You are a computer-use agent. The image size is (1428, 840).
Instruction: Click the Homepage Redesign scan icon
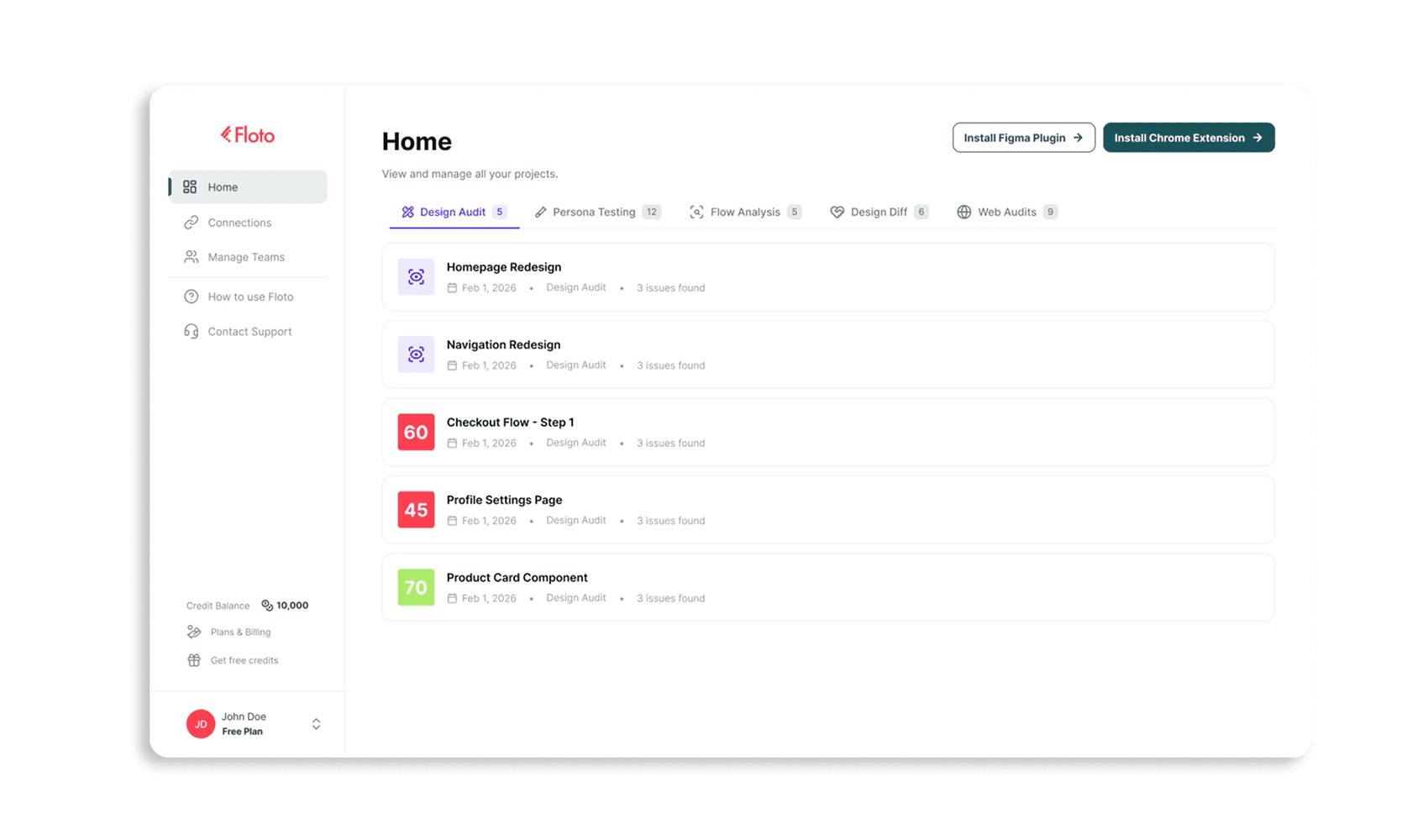416,276
